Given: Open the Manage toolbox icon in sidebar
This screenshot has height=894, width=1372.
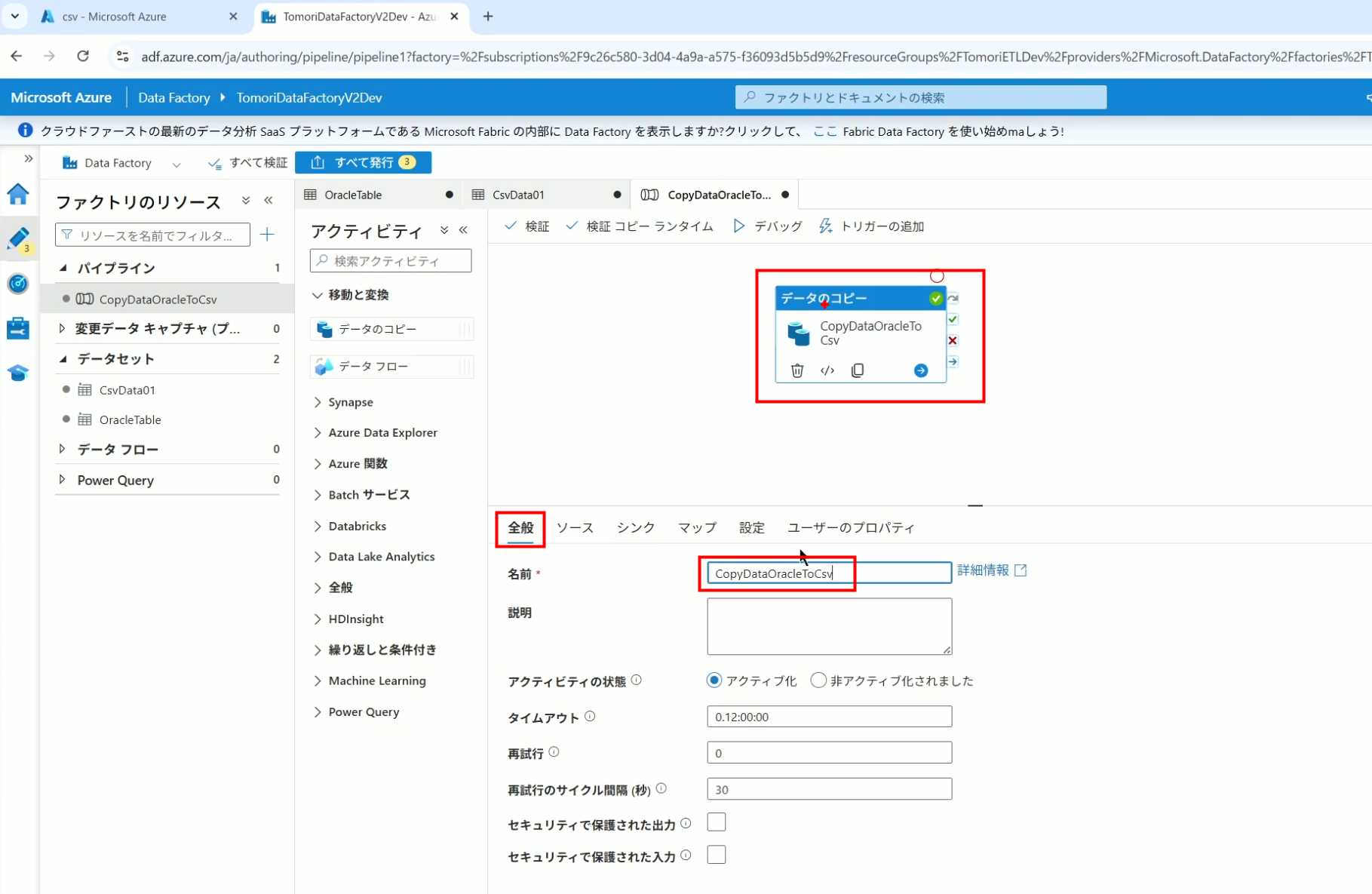Looking at the screenshot, I should point(18,328).
